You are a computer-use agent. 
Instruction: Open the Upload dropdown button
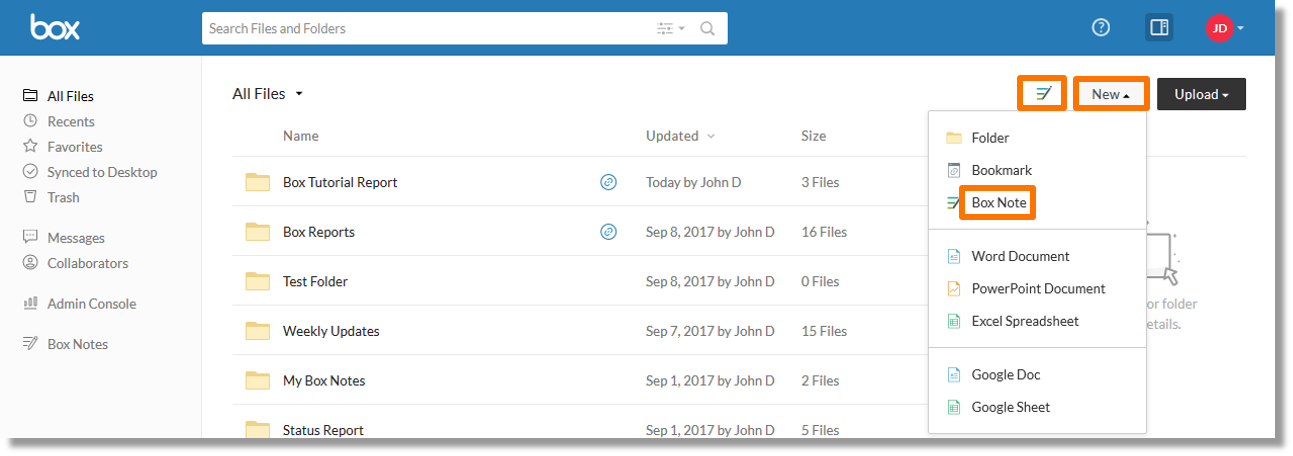pos(1201,94)
